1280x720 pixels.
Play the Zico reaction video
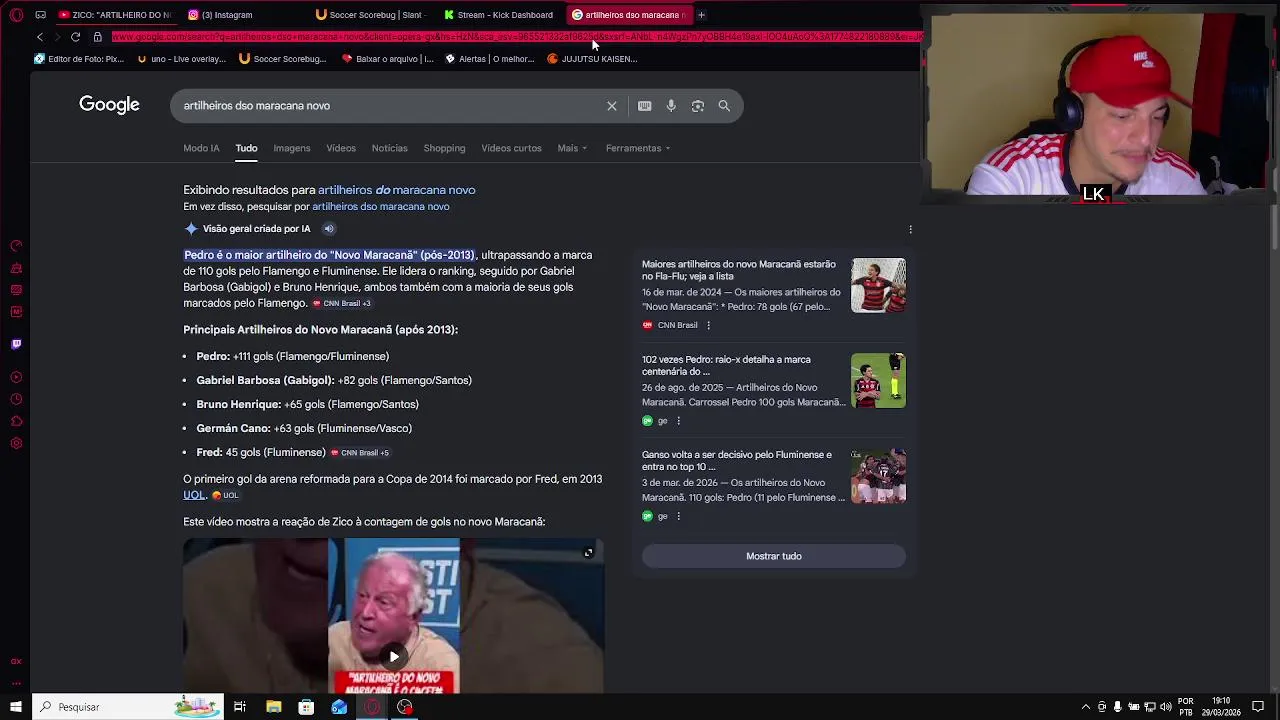[394, 657]
